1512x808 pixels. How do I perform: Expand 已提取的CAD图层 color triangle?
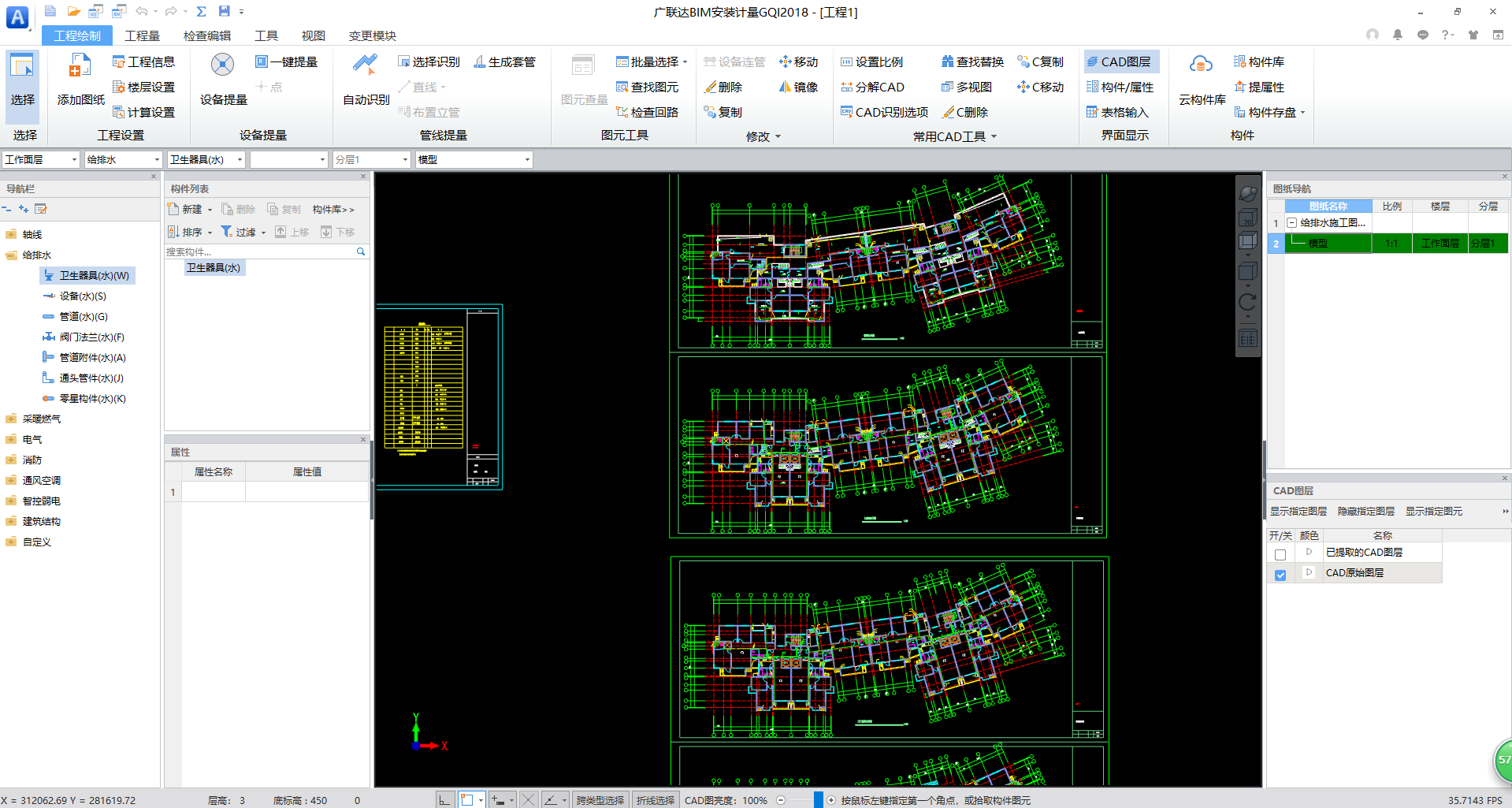1309,552
